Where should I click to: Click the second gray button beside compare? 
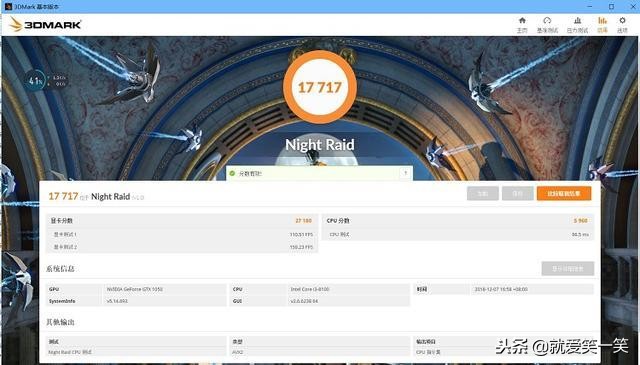pos(518,194)
